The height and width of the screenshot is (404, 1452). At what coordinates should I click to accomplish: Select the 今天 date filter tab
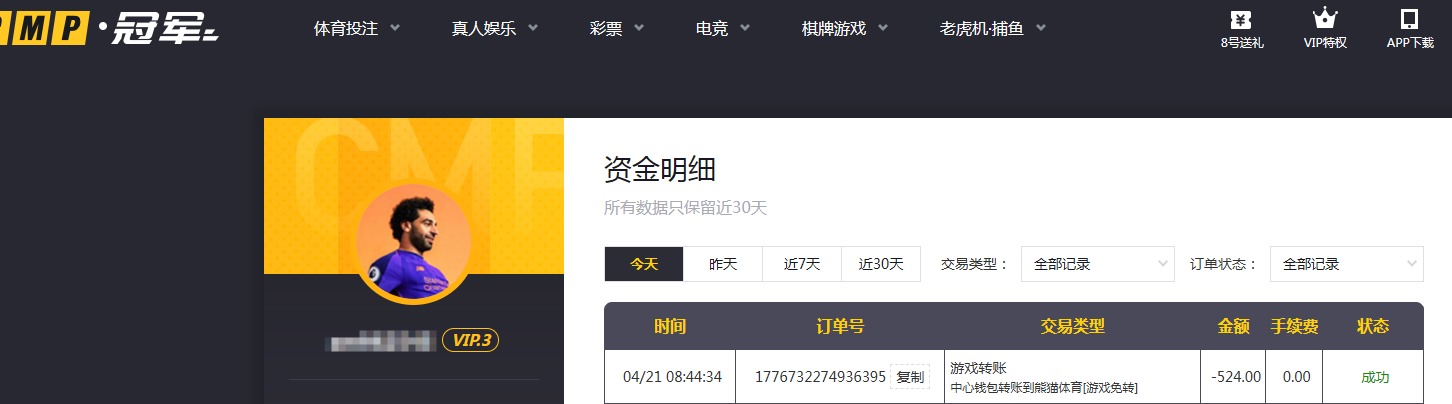[x=644, y=264]
